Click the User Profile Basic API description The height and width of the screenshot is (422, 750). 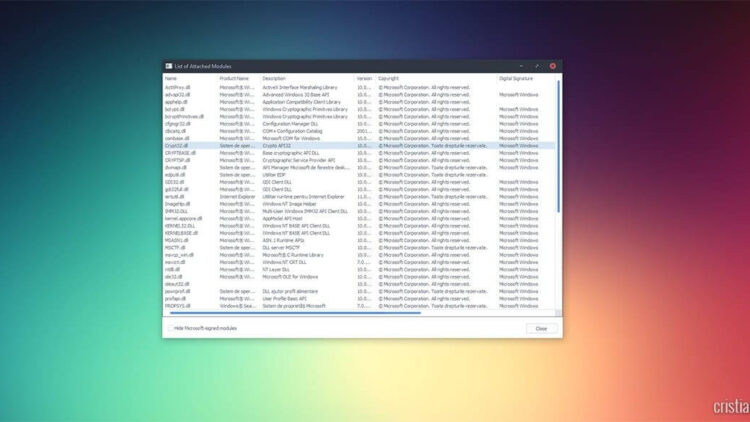tap(284, 299)
